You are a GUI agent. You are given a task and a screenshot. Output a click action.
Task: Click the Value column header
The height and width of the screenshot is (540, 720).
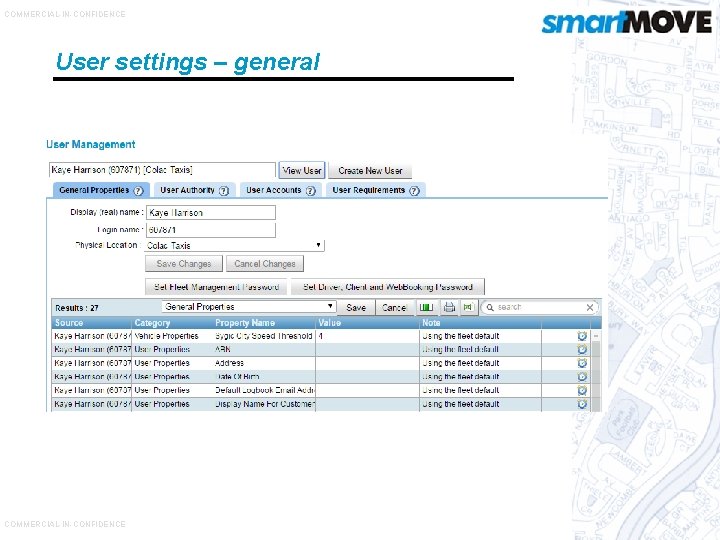coord(367,323)
